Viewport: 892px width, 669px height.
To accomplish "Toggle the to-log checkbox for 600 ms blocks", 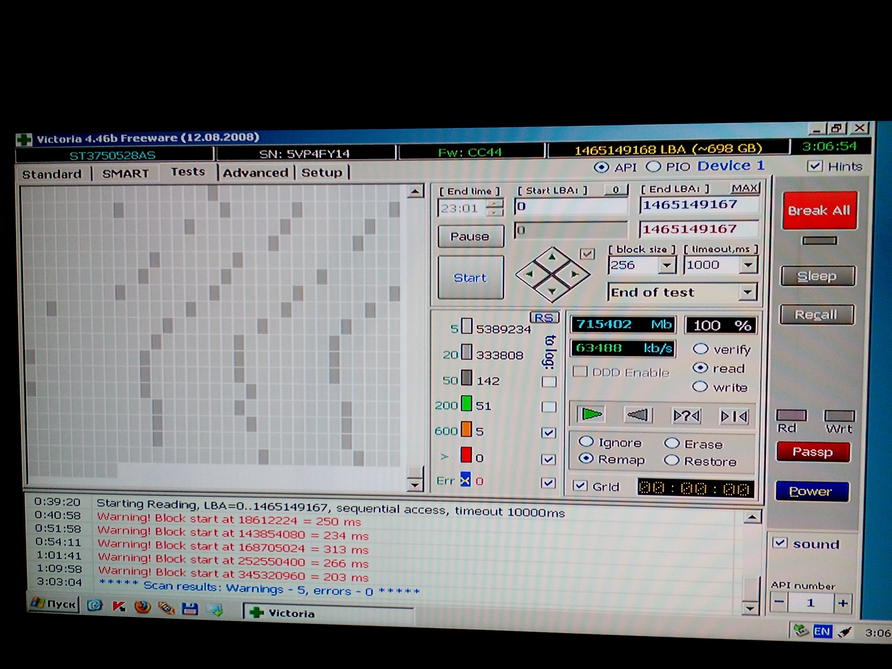I will 548,432.
